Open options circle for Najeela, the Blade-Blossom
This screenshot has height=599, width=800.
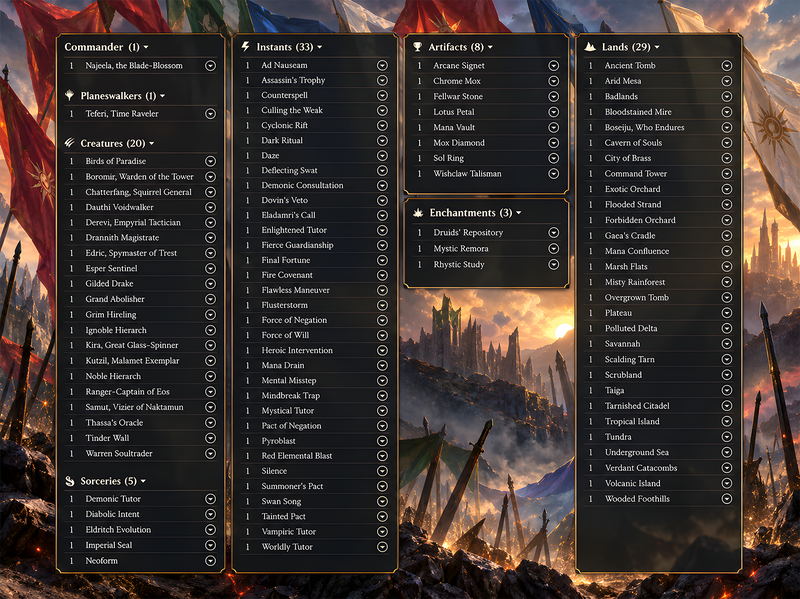(210, 66)
